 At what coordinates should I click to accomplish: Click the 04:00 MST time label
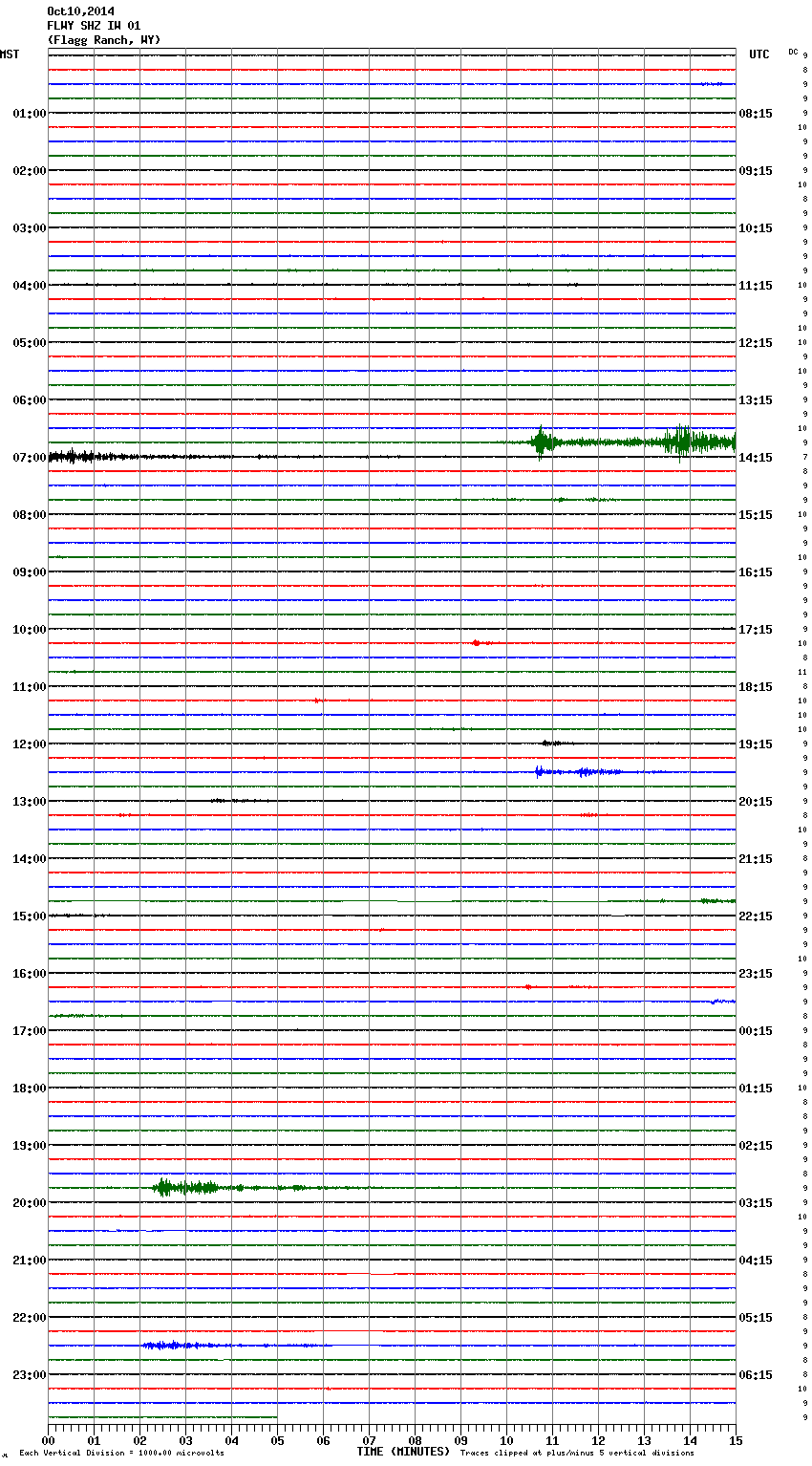[30, 286]
